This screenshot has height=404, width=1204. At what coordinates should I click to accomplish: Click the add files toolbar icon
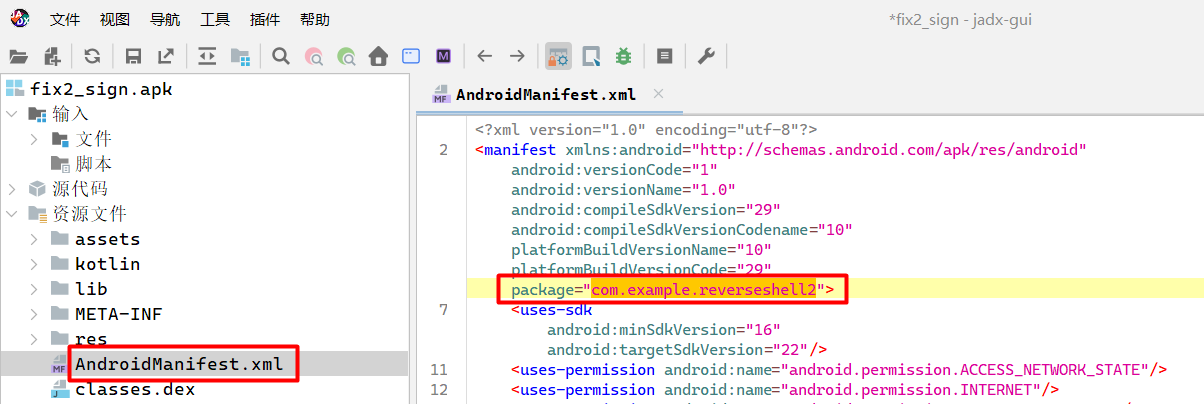pos(51,56)
